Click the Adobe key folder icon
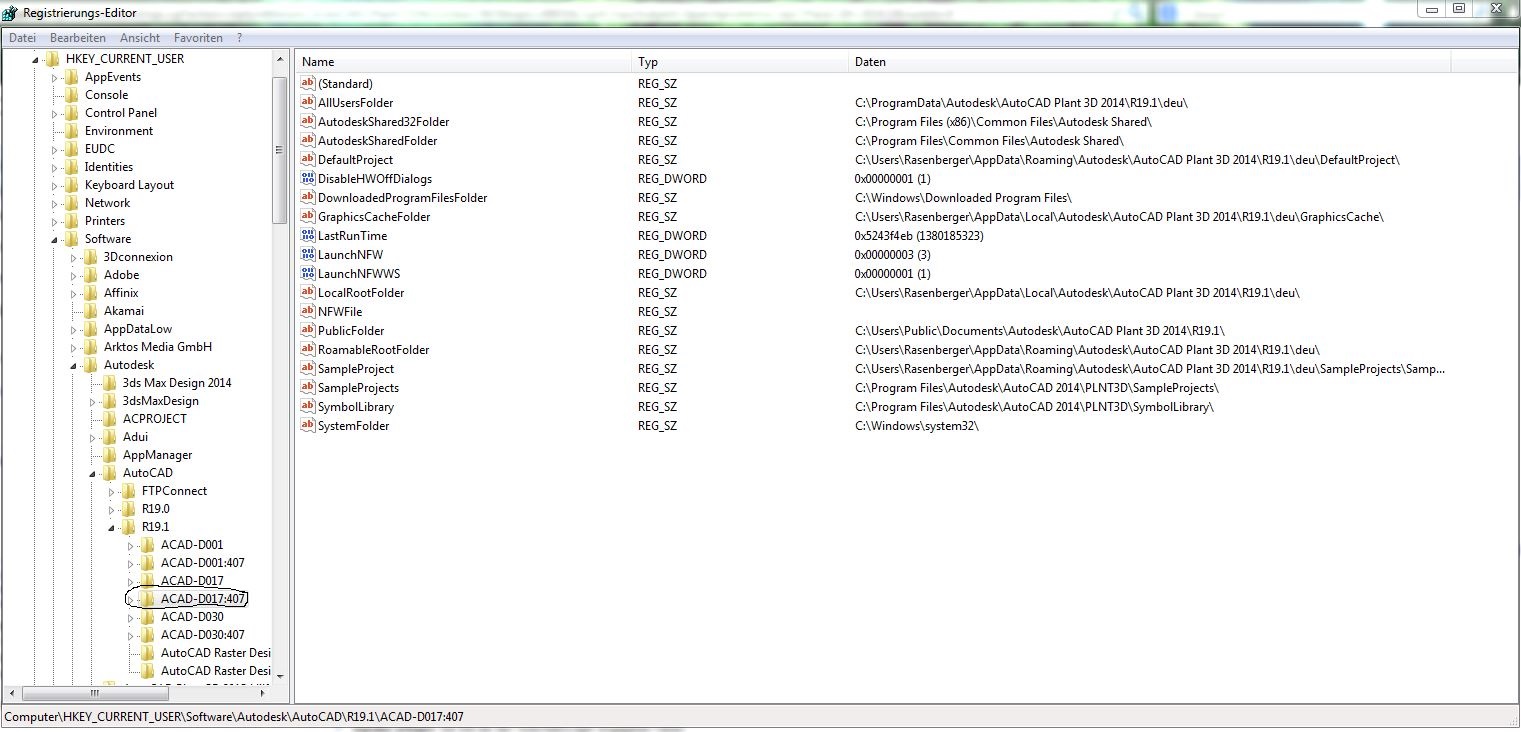The width and height of the screenshot is (1521, 732). (x=91, y=275)
